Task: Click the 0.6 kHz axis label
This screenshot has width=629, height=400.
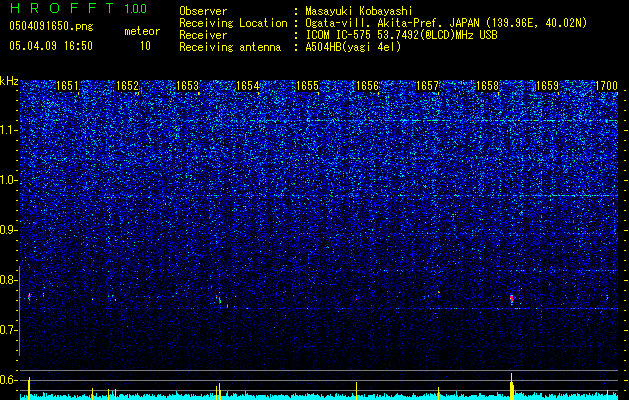Action: point(8,380)
